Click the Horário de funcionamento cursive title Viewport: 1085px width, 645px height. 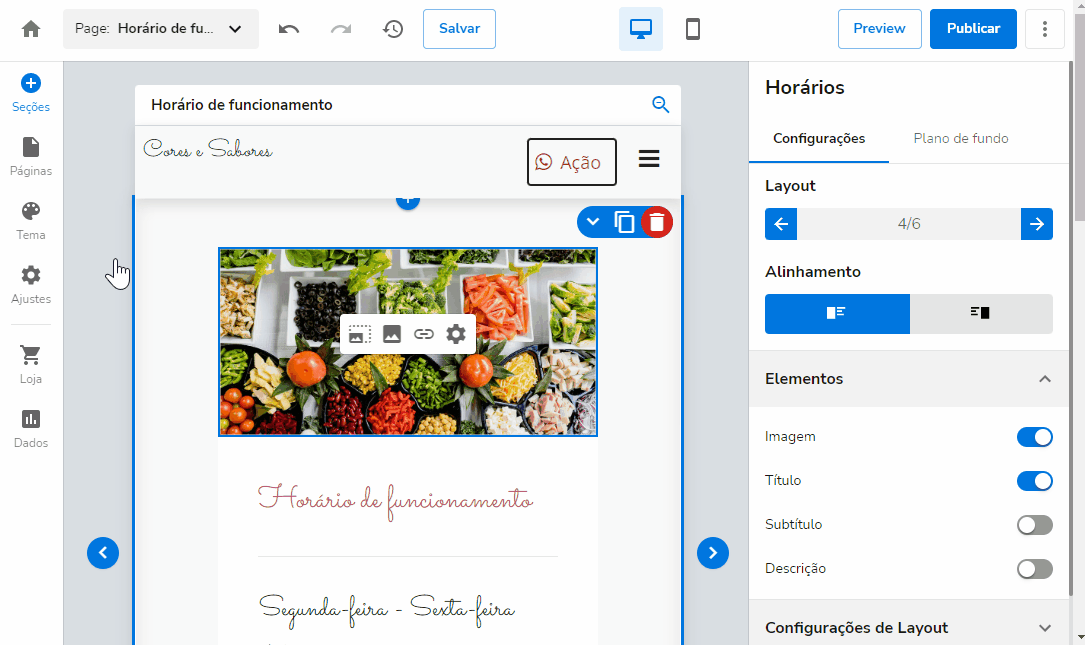click(x=395, y=501)
